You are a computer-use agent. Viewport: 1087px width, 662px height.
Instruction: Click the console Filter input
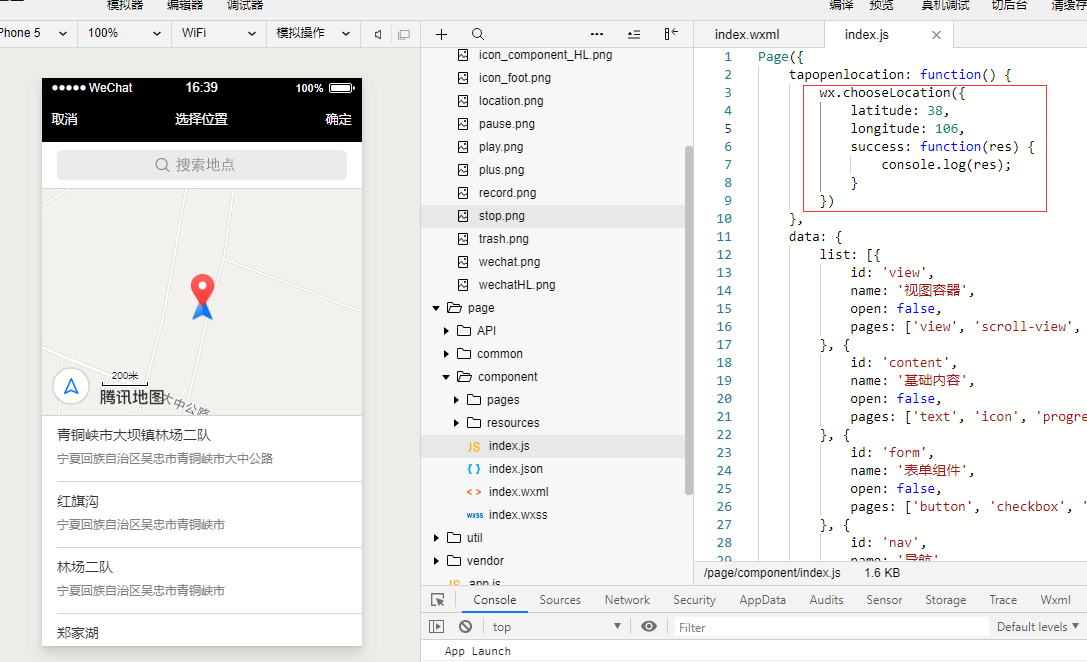point(831,627)
